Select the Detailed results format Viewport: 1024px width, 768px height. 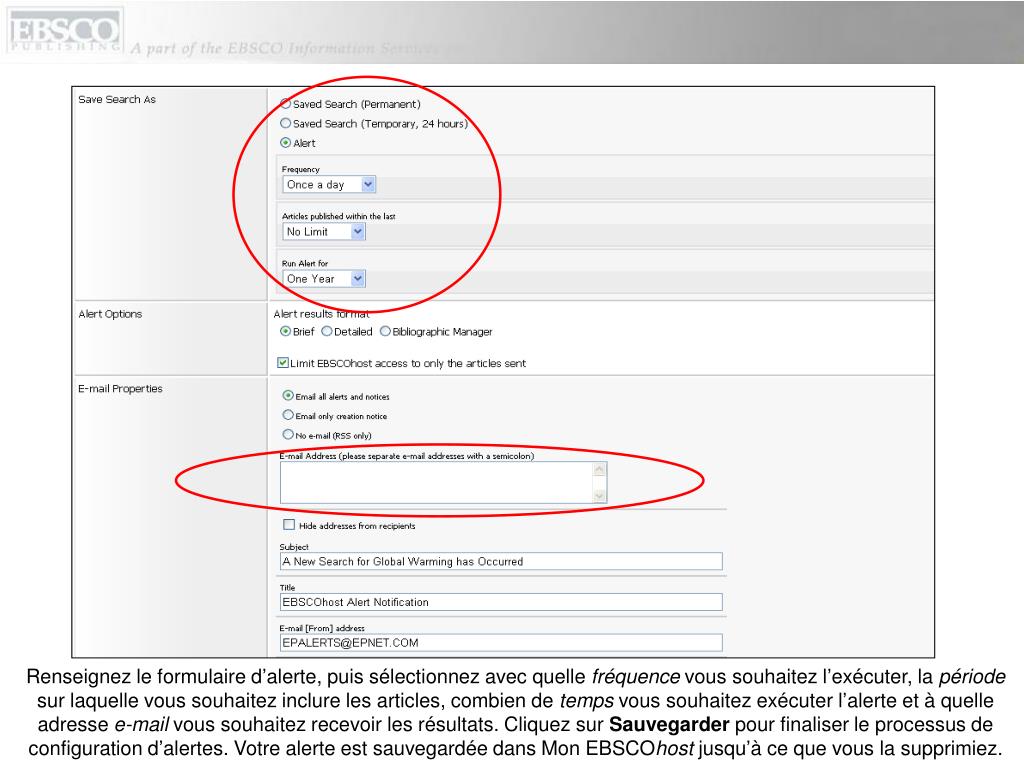(327, 332)
